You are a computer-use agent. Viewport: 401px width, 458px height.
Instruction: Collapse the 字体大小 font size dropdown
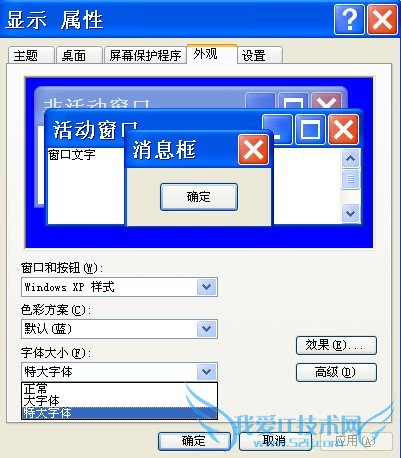coord(207,371)
